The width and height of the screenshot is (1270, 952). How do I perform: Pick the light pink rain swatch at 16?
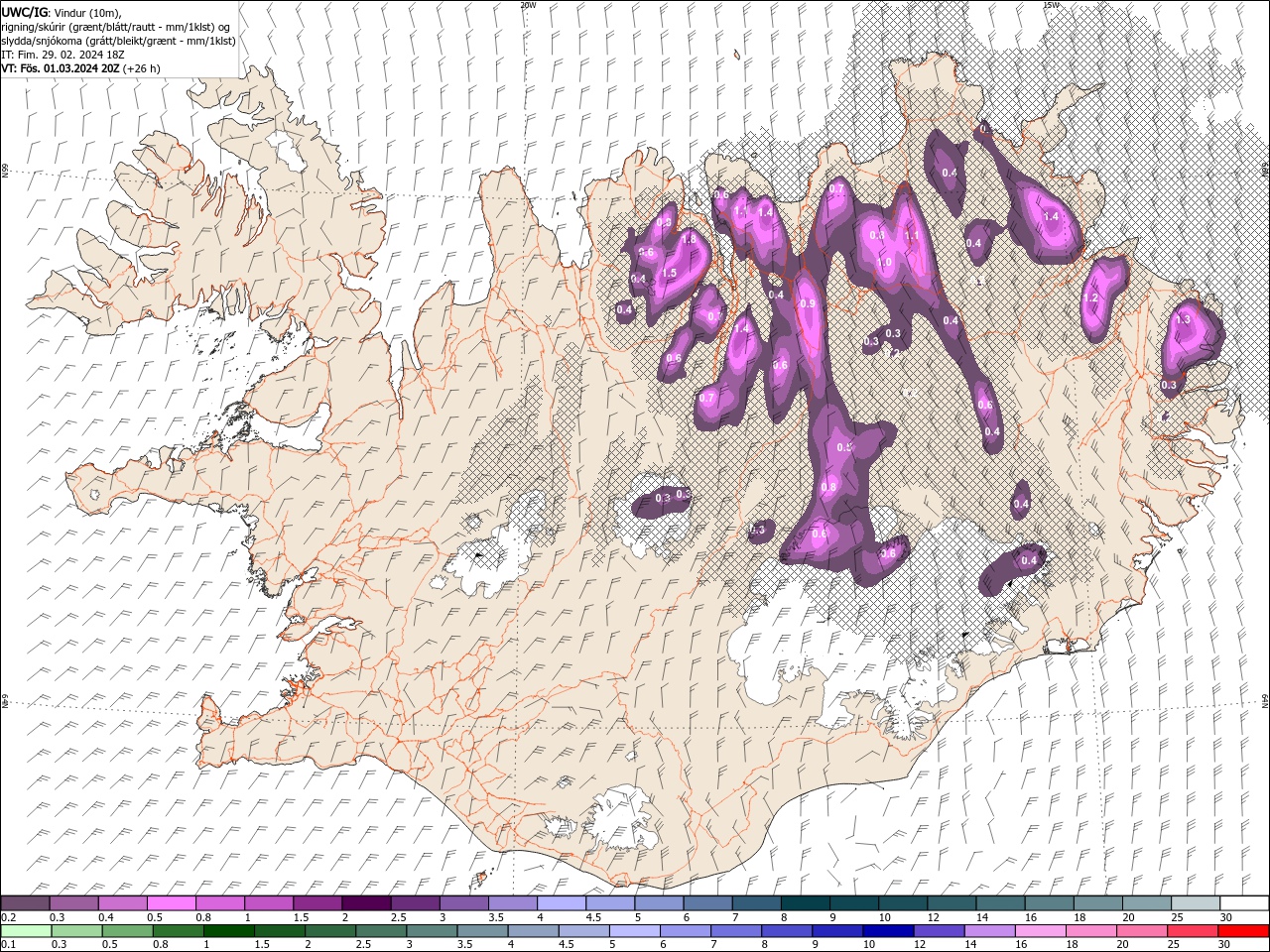coord(1041,931)
